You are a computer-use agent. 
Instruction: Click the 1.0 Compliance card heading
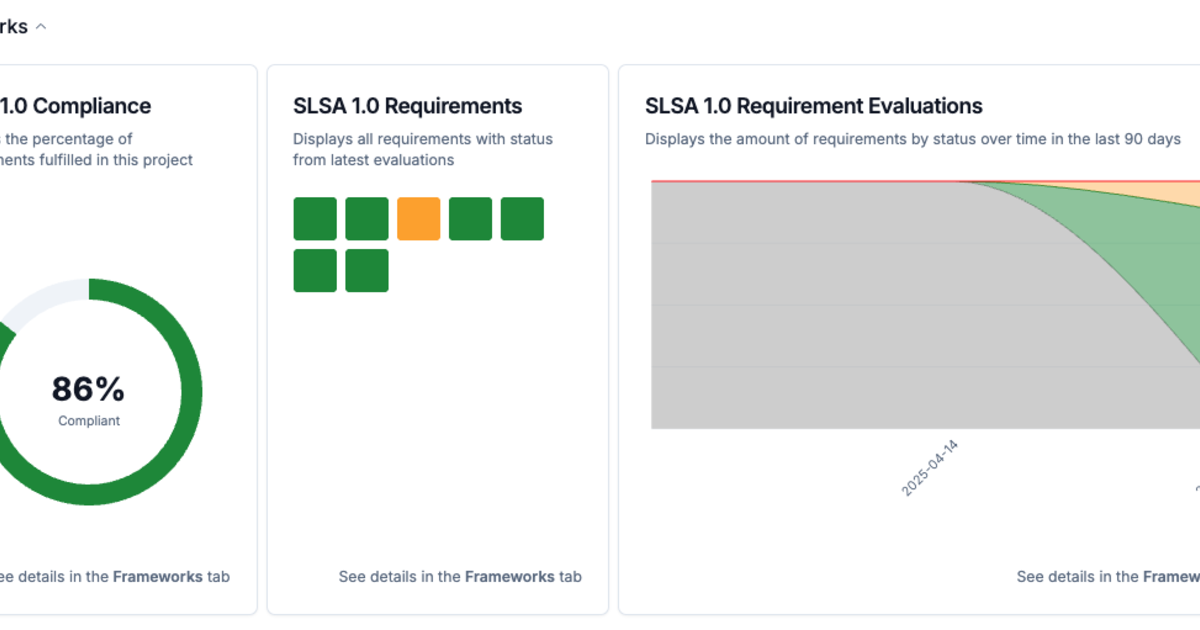pyautogui.click(x=75, y=106)
